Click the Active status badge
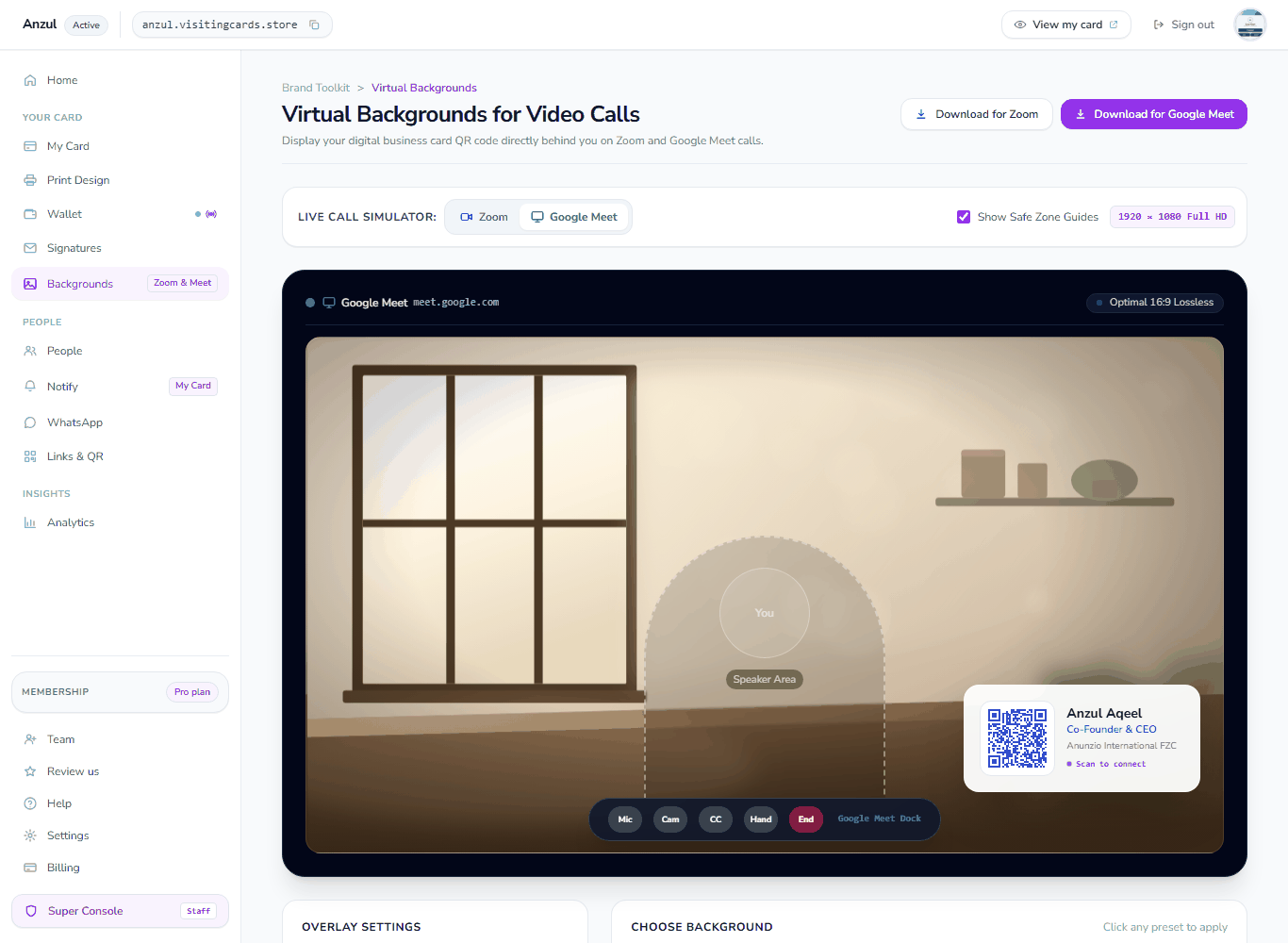Screen dimensions: 1288x943 [86, 25]
